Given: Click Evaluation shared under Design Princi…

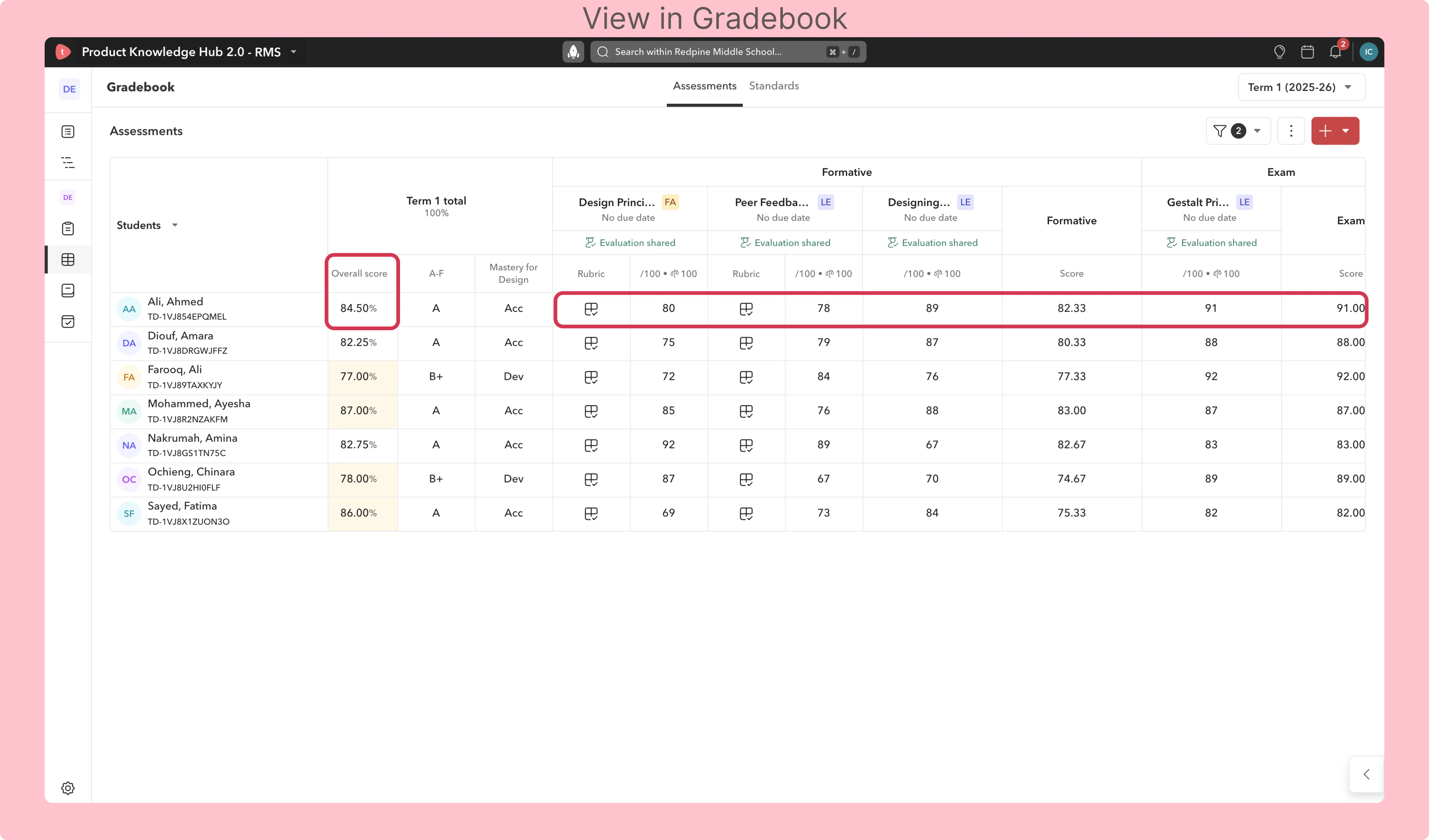Looking at the screenshot, I should (630, 243).
